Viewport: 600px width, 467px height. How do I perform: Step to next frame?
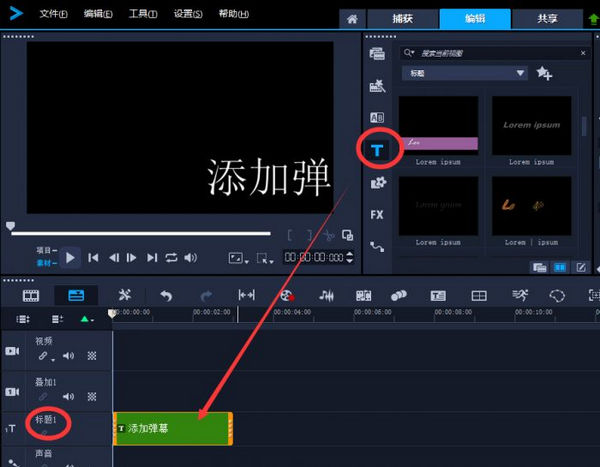click(x=131, y=258)
